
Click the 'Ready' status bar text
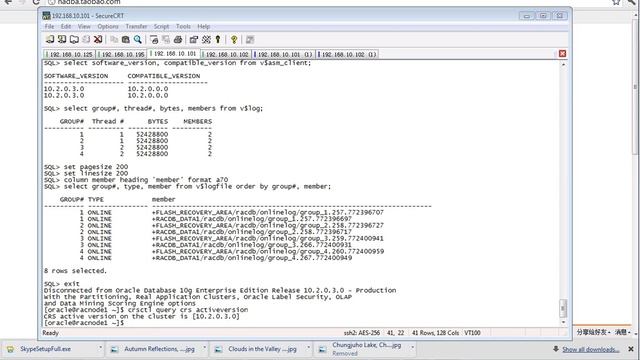(x=51, y=333)
